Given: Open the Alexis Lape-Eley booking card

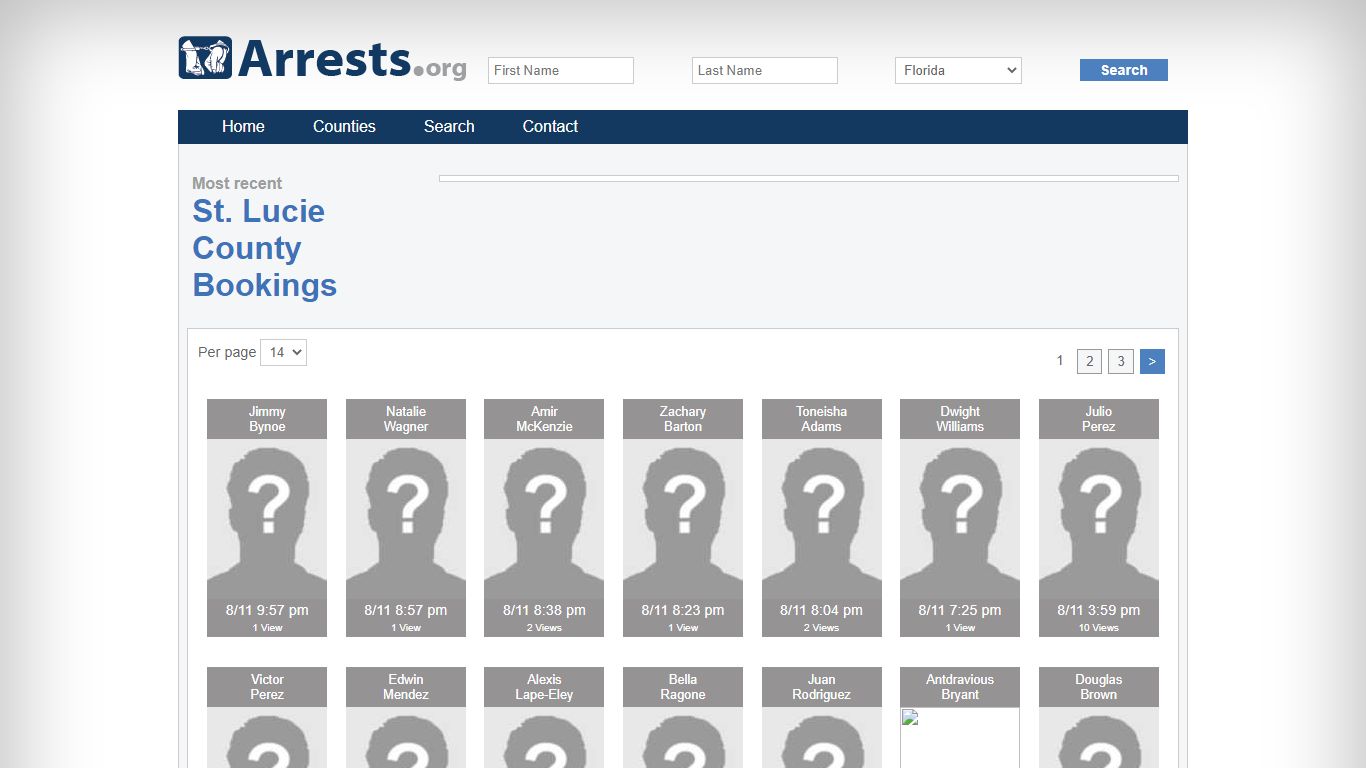Looking at the screenshot, I should pos(544,717).
